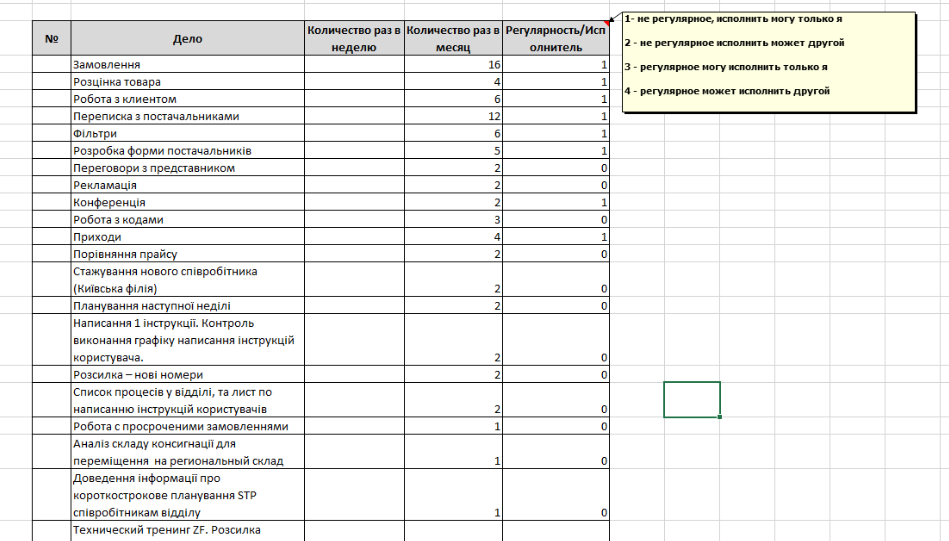The width and height of the screenshot is (949, 541).
Task: Select the 'Розцінка товара' cell
Action: coord(188,82)
